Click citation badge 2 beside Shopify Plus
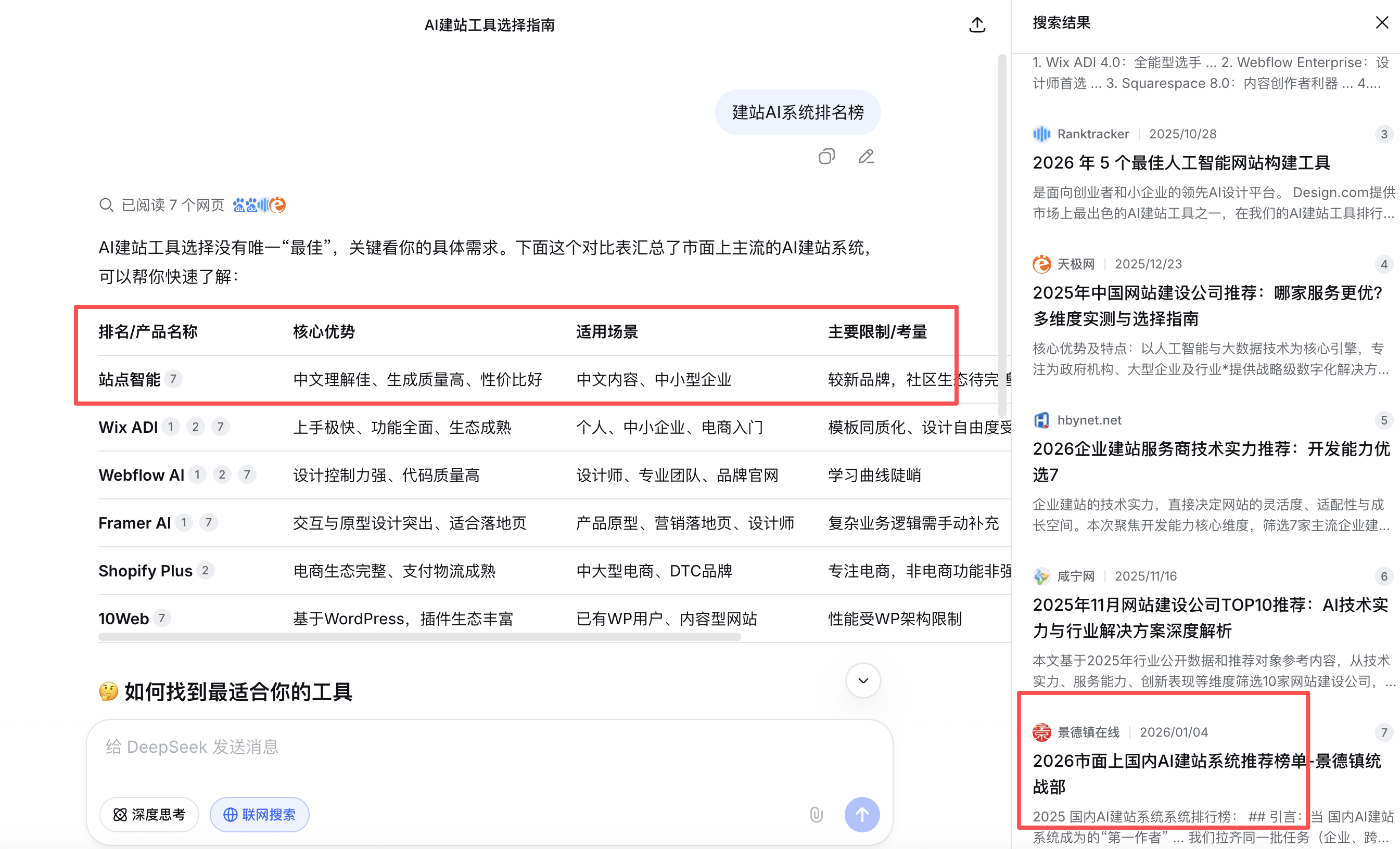Image resolution: width=1400 pixels, height=849 pixels. [x=205, y=570]
